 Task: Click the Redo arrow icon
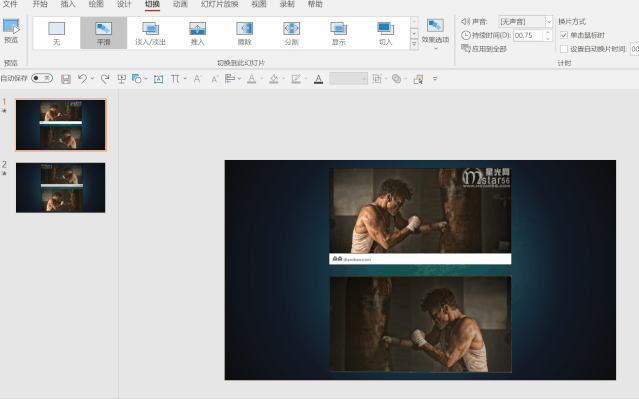(105, 79)
